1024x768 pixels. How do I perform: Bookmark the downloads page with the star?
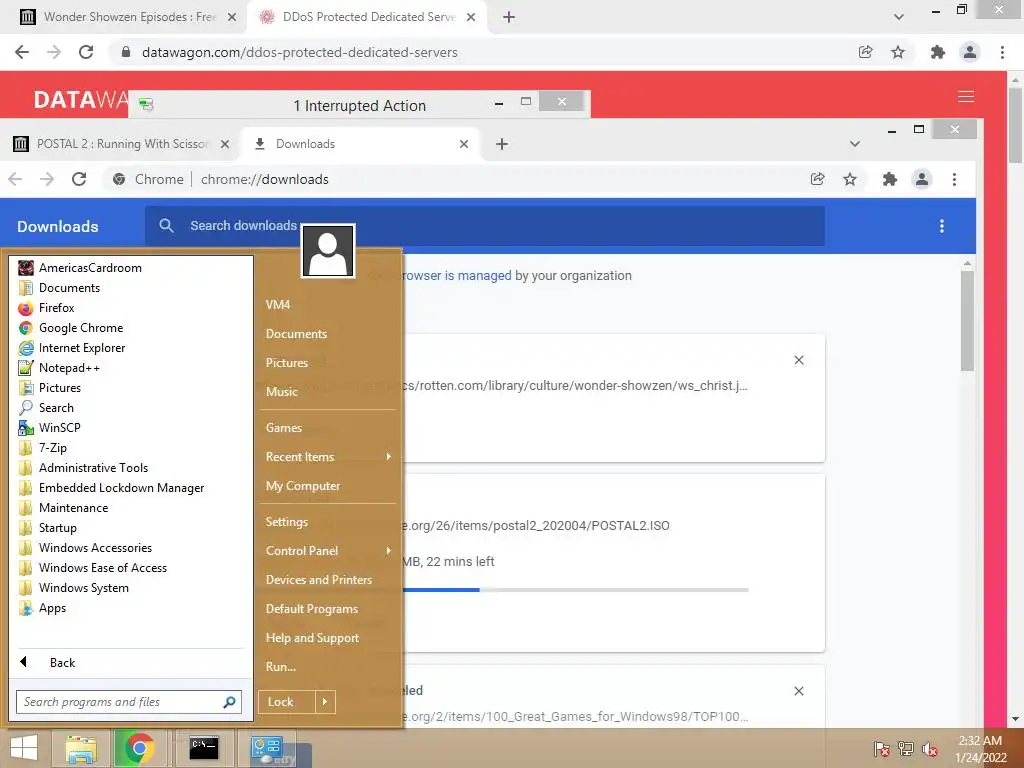(x=850, y=179)
